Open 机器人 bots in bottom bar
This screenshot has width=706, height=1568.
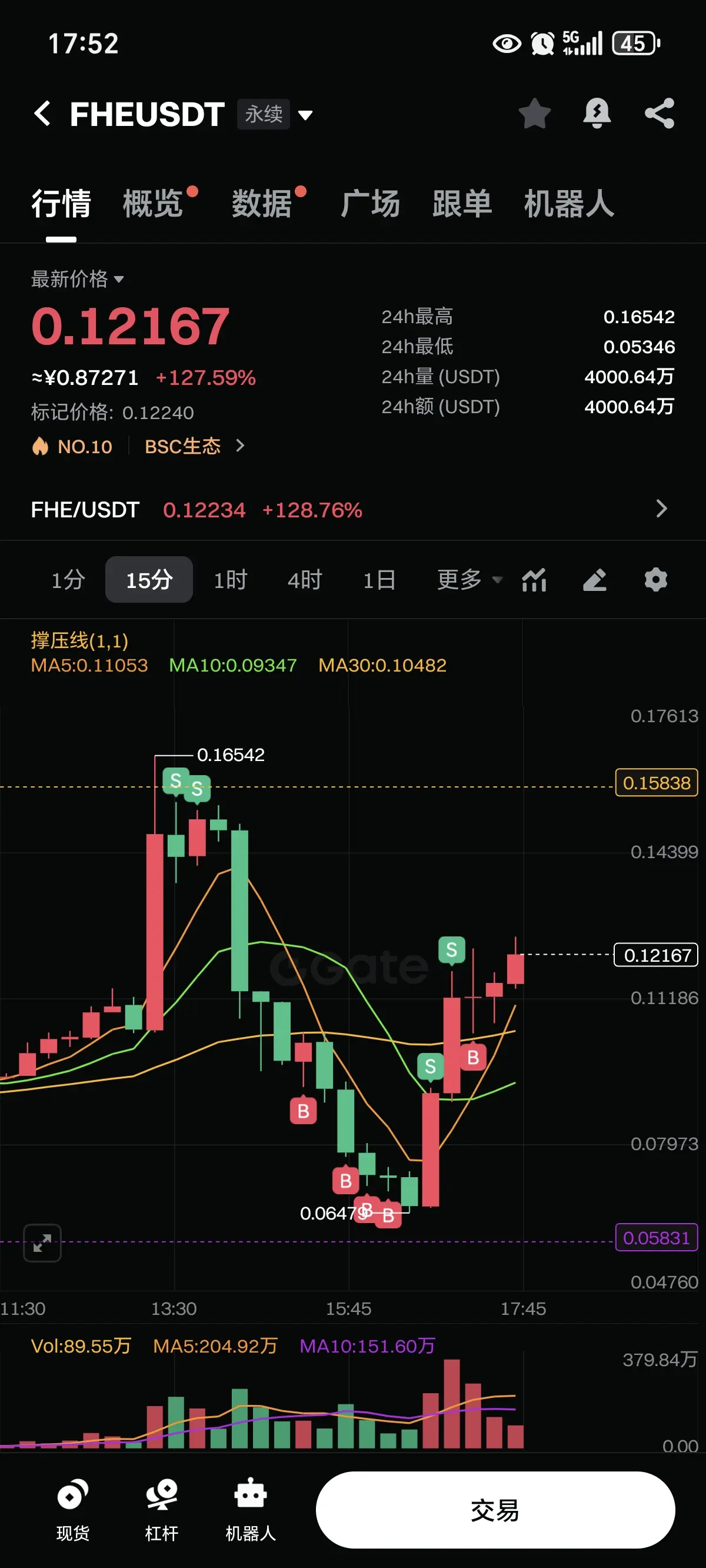pos(251,1510)
